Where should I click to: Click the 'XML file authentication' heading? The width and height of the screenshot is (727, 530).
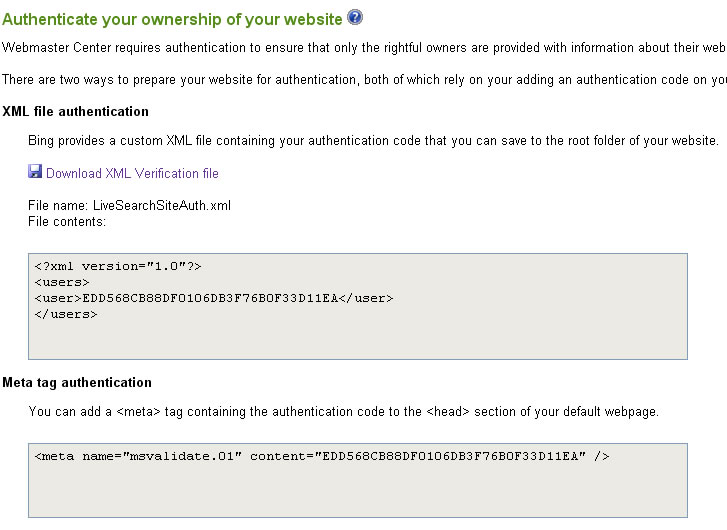pyautogui.click(x=76, y=112)
